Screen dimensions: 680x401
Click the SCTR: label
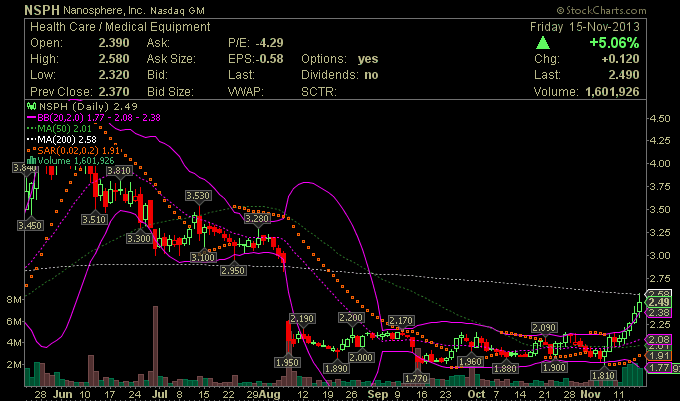click(x=319, y=91)
